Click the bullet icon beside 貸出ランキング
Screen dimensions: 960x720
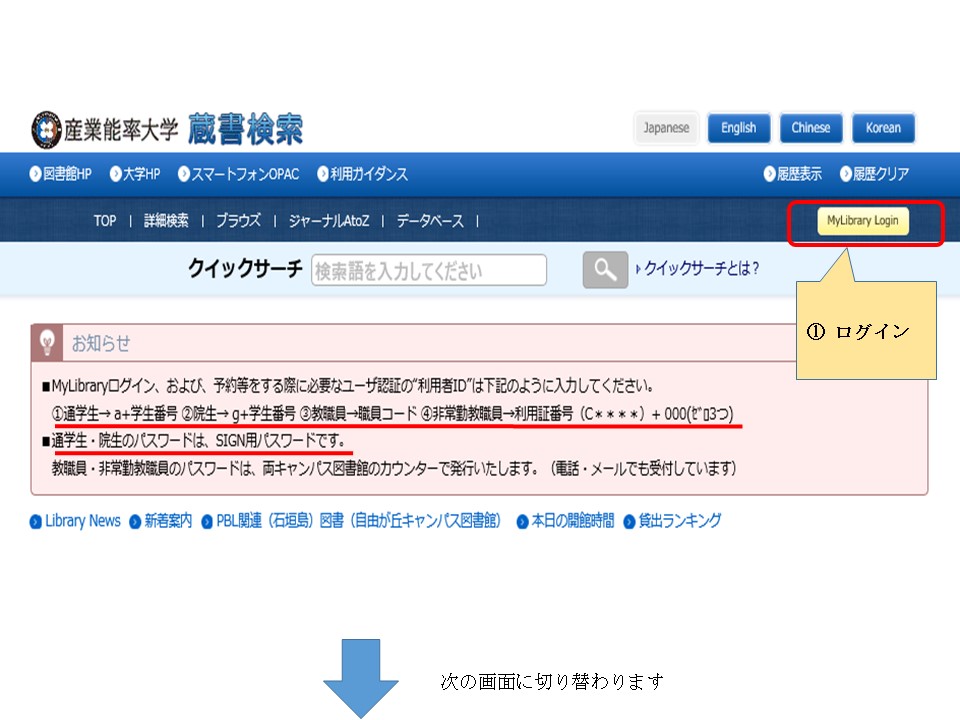[x=629, y=522]
